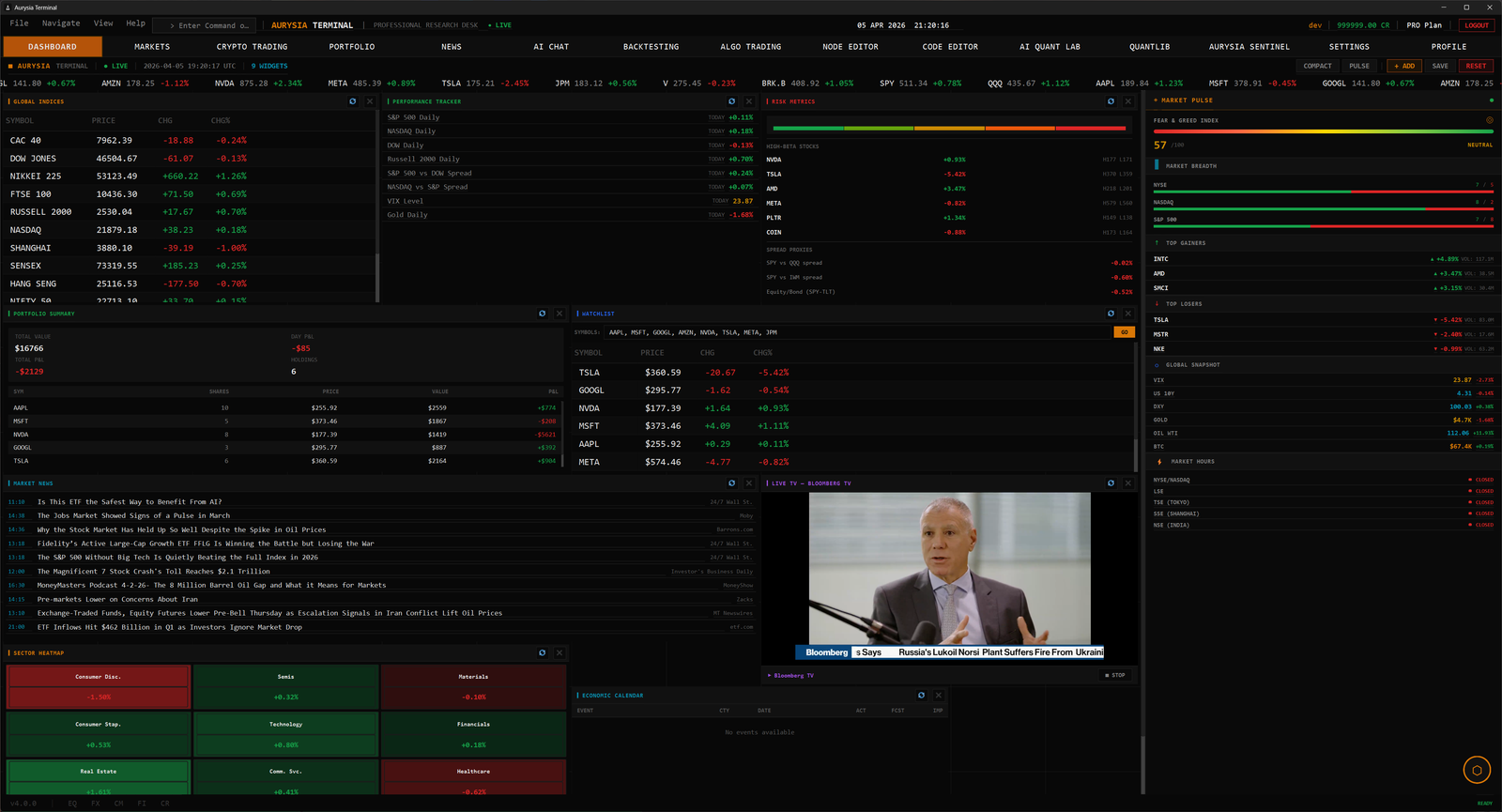Switch to the Crypto Trading tab
This screenshot has width=1502, height=812.
click(x=253, y=47)
